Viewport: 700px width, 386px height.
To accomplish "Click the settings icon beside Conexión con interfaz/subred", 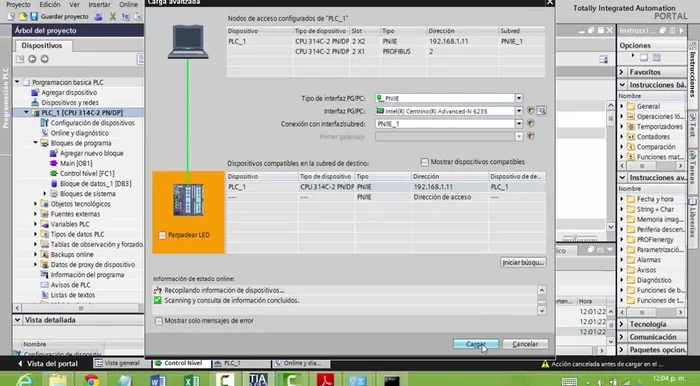I will point(531,124).
